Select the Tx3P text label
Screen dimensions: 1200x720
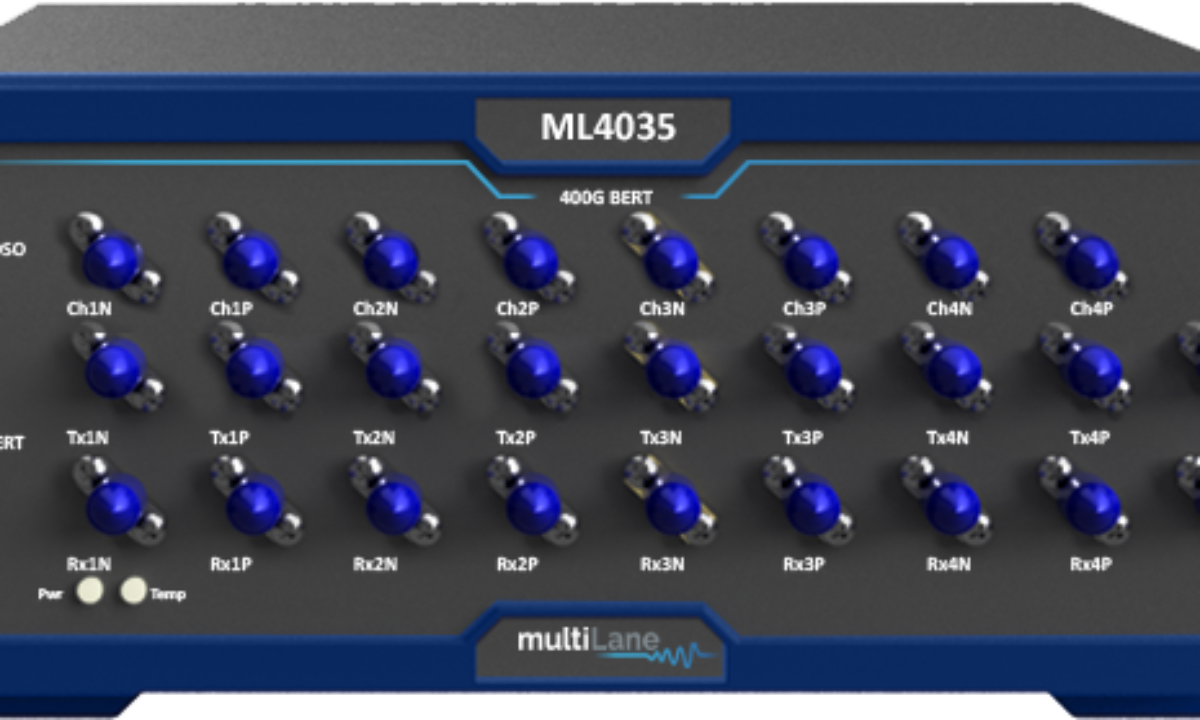click(805, 437)
